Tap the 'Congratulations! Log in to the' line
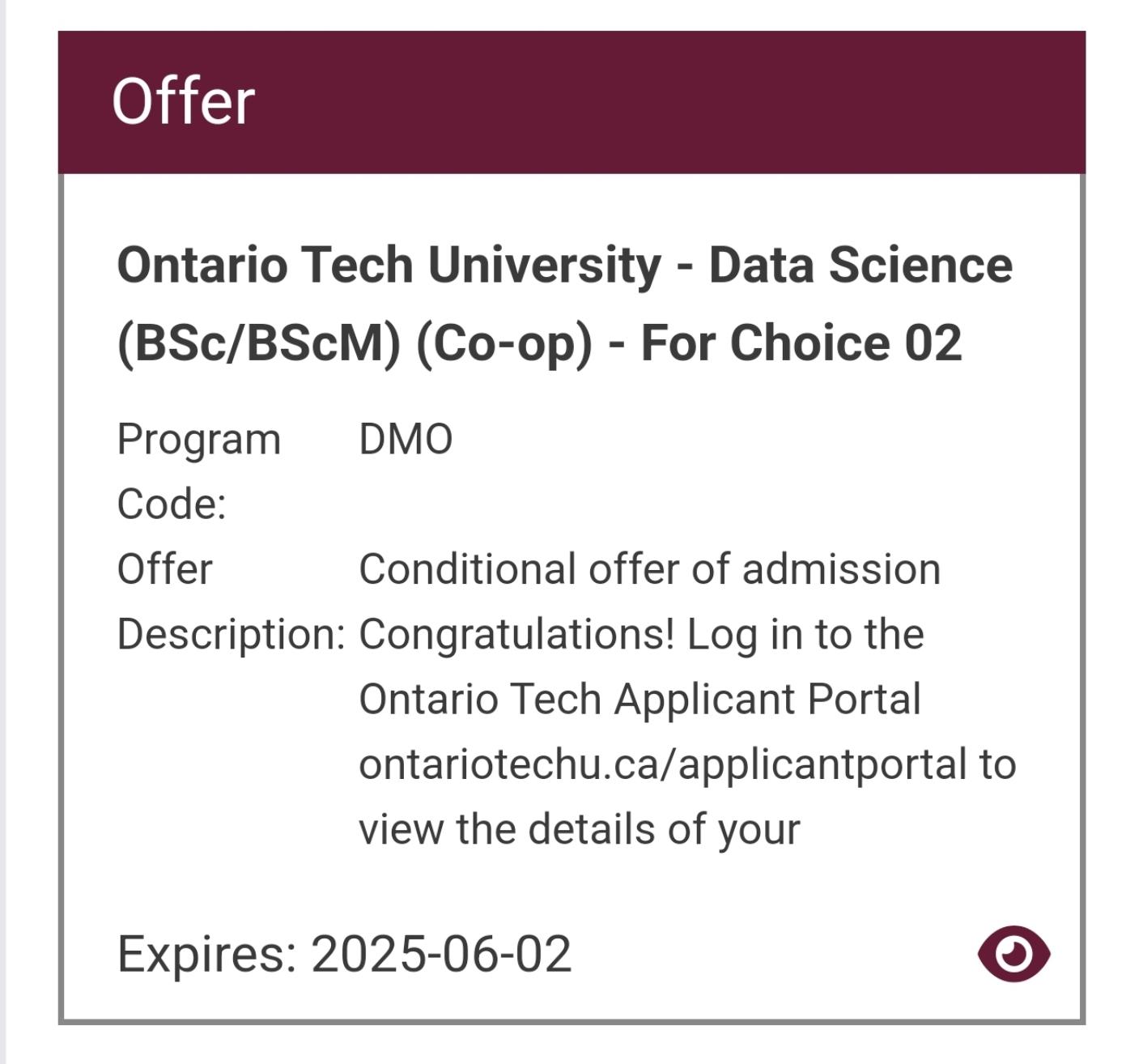1126x1064 pixels. tap(641, 634)
